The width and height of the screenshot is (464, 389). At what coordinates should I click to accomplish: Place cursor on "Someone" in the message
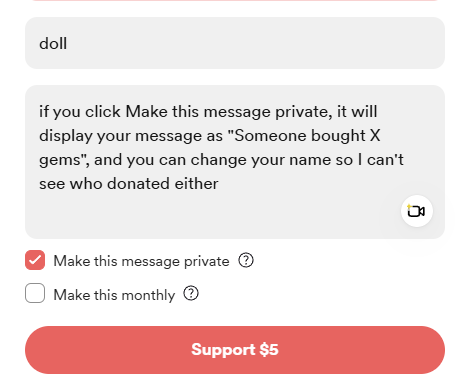[x=270, y=136]
